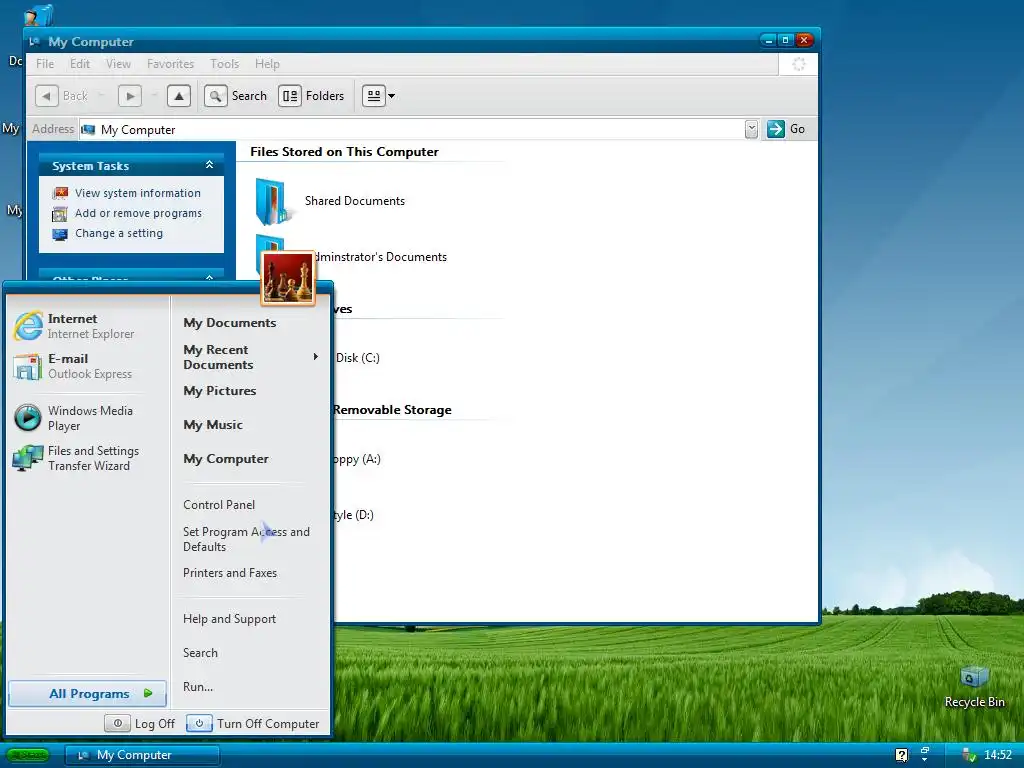
Task: Click inside the Address input field
Action: (411, 129)
